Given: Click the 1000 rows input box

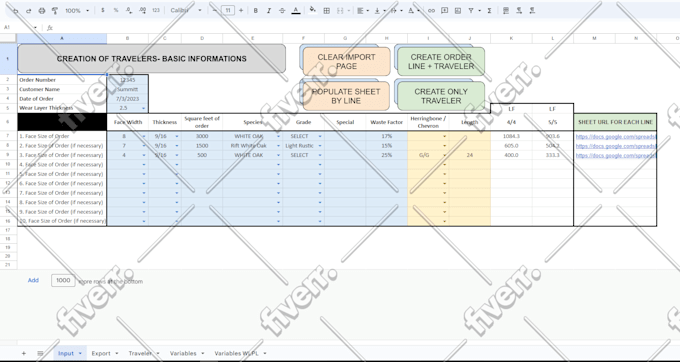Looking at the screenshot, I should click(x=63, y=280).
